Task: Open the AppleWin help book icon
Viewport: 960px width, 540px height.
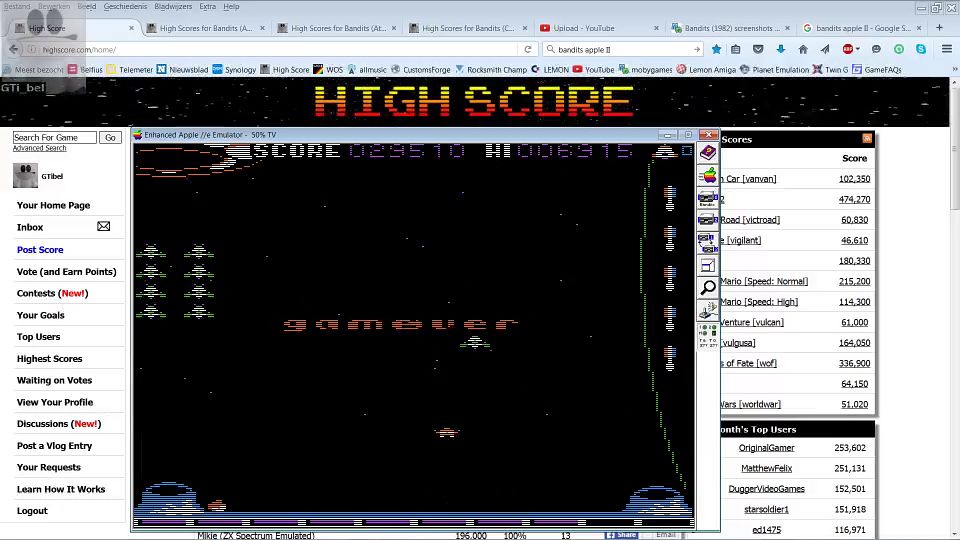Action: (x=708, y=153)
